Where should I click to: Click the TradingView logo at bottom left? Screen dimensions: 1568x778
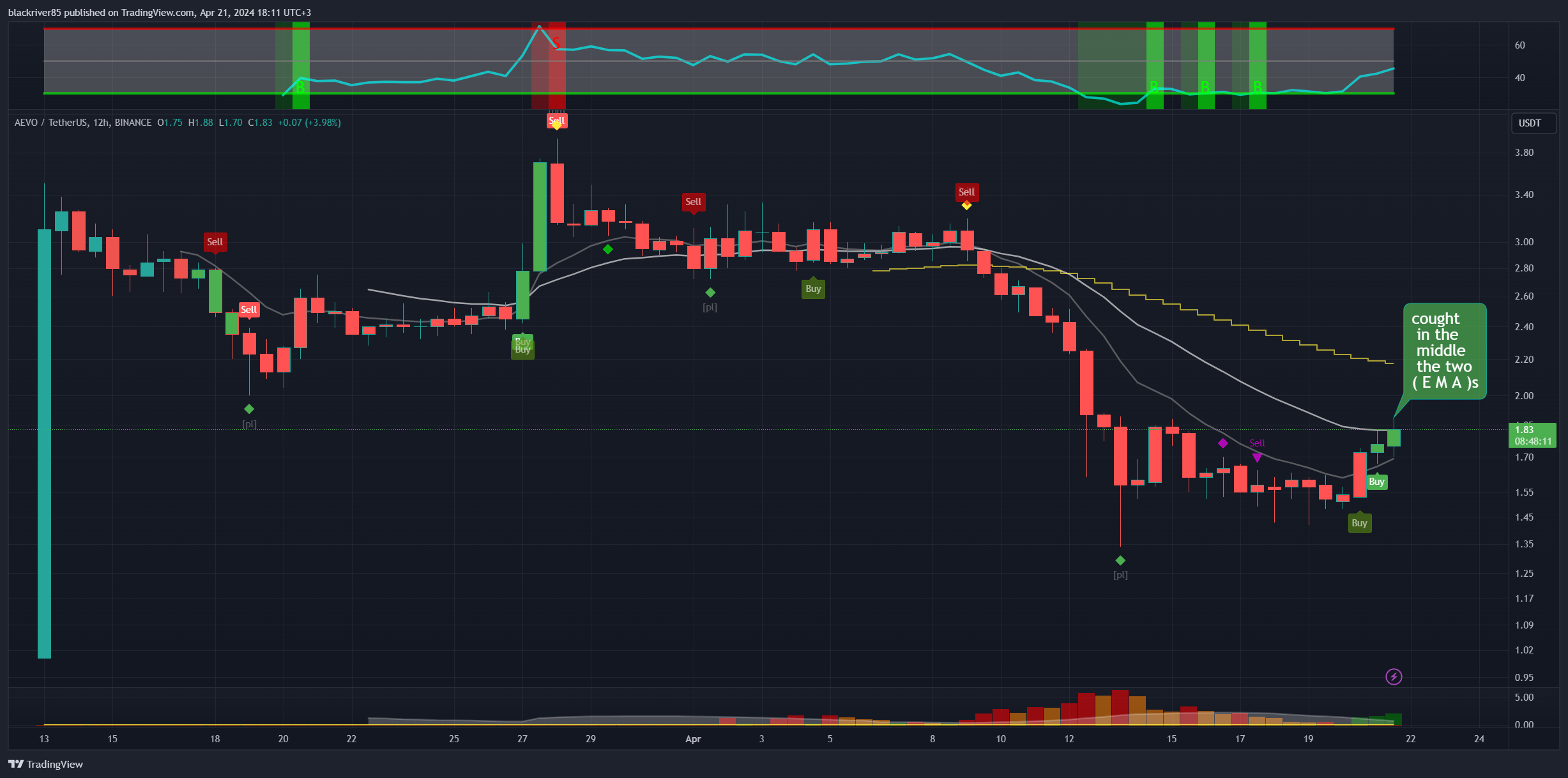point(46,764)
